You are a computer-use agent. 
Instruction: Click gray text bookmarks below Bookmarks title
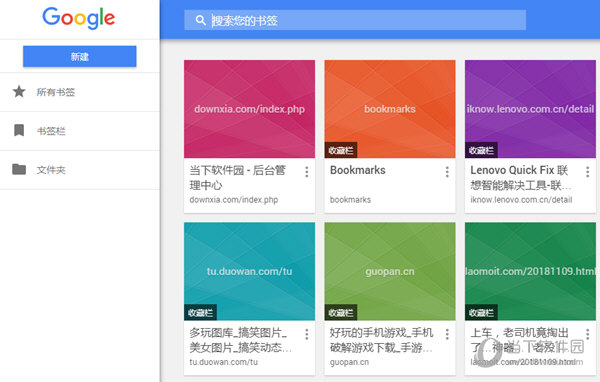click(x=351, y=200)
